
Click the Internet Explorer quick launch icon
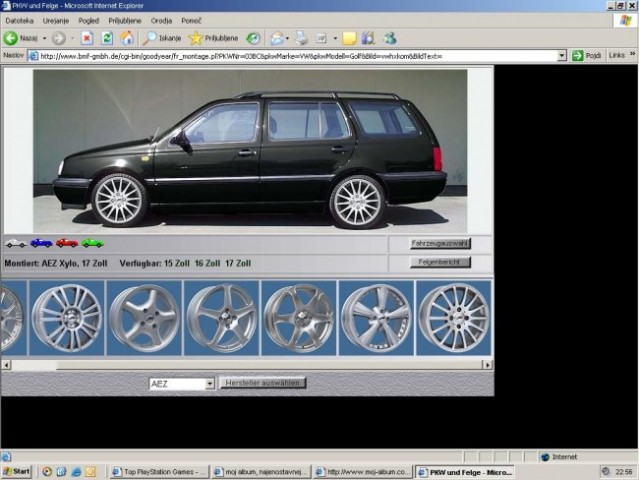pos(76,472)
